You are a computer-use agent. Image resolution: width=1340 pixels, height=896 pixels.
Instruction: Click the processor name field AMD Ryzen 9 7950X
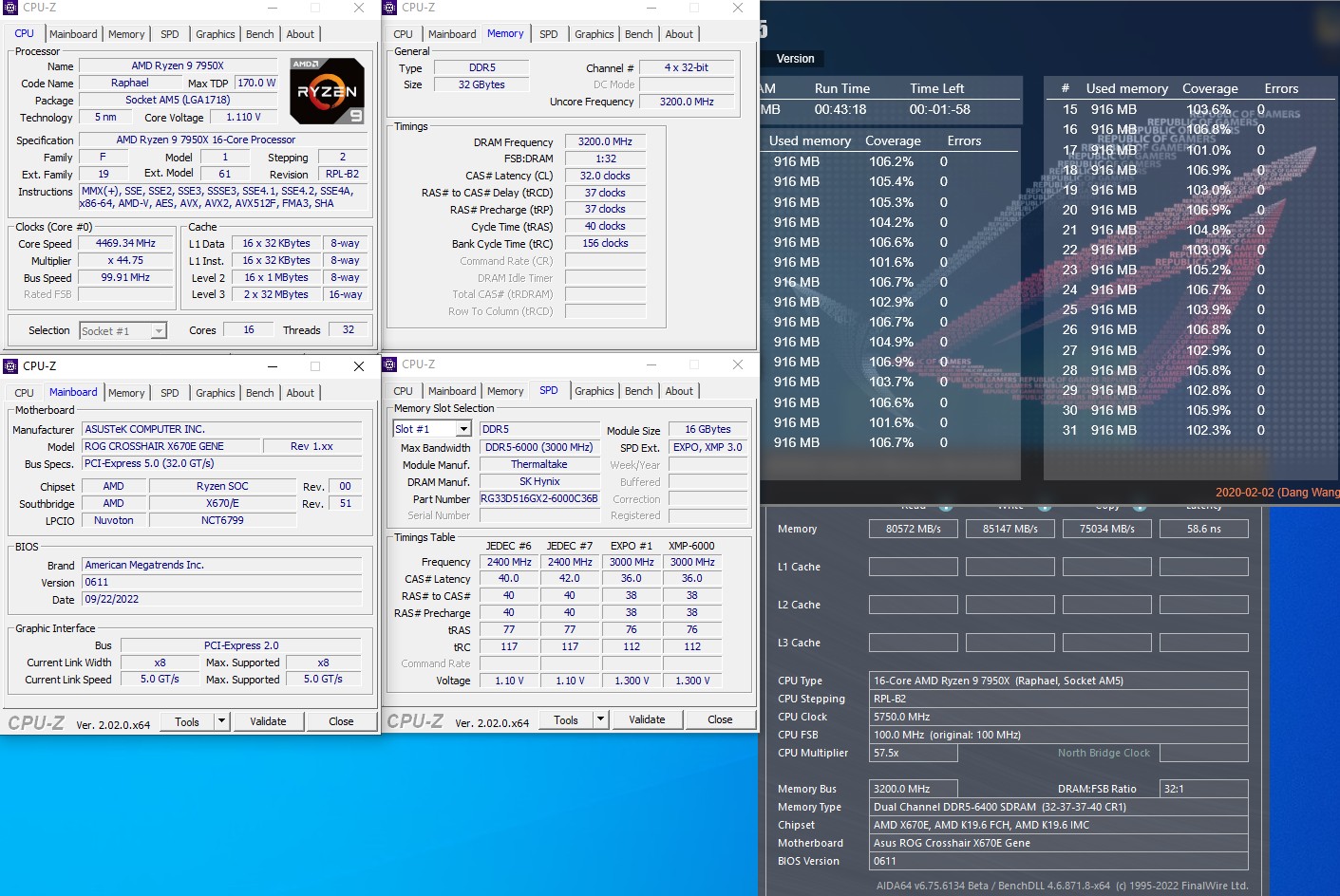[179, 66]
